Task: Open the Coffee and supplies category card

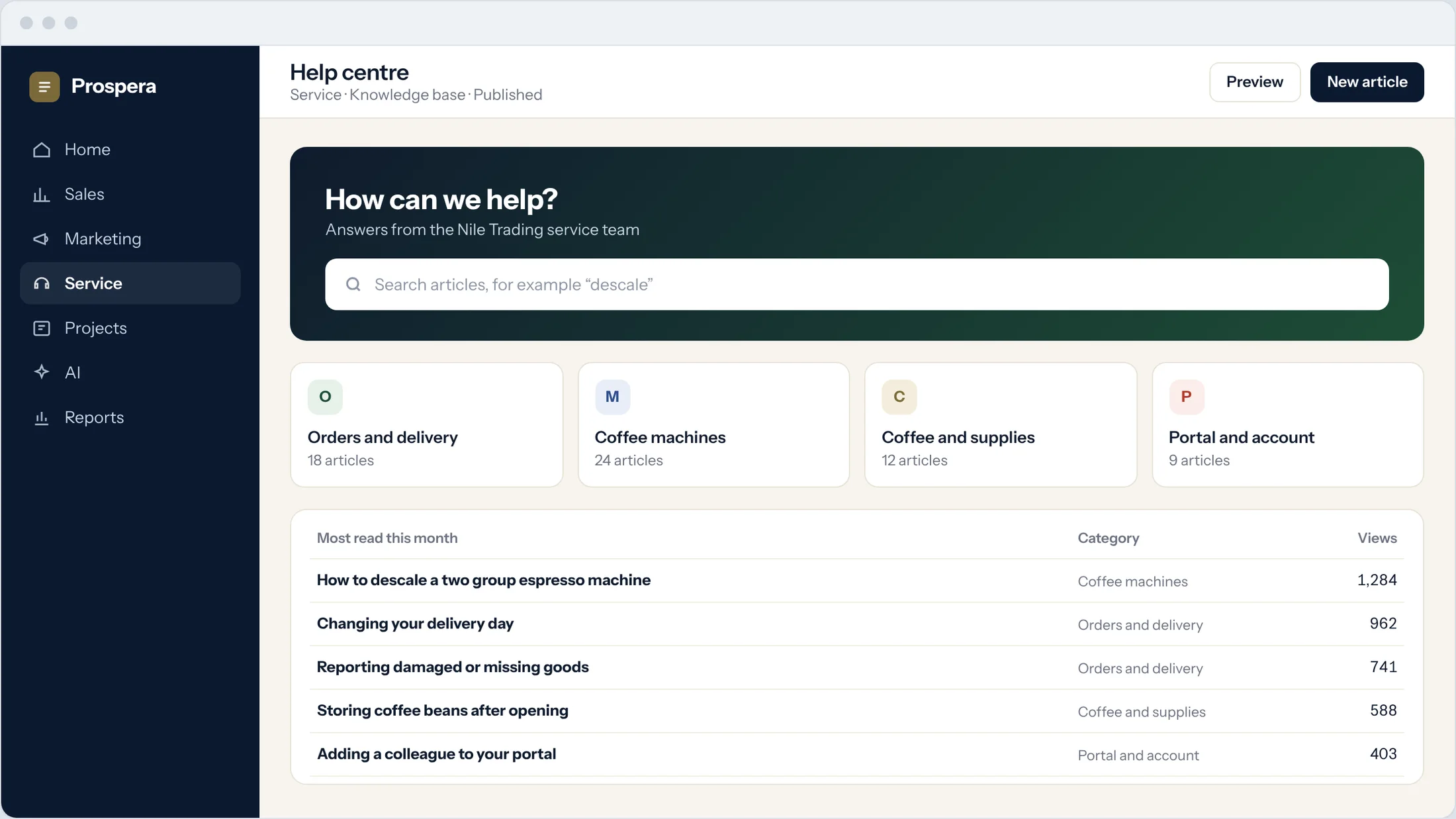Action: click(1001, 424)
